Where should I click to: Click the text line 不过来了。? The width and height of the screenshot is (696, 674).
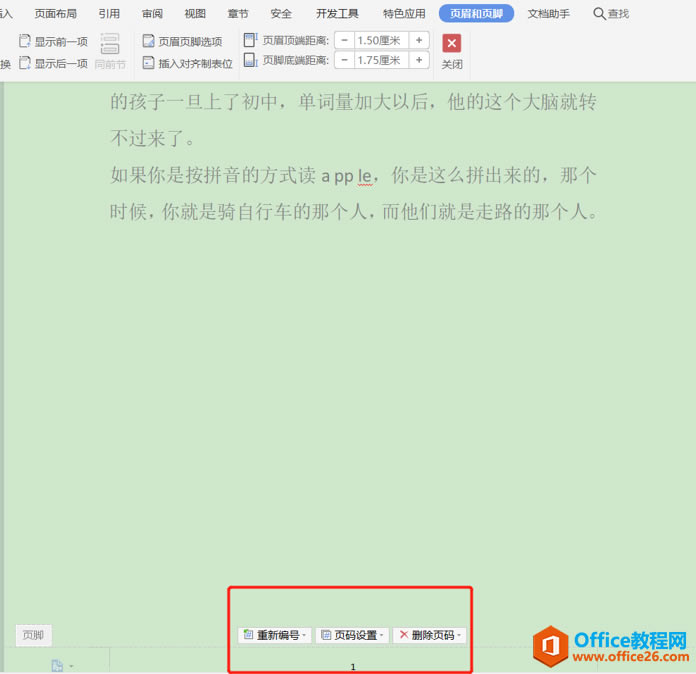152,139
